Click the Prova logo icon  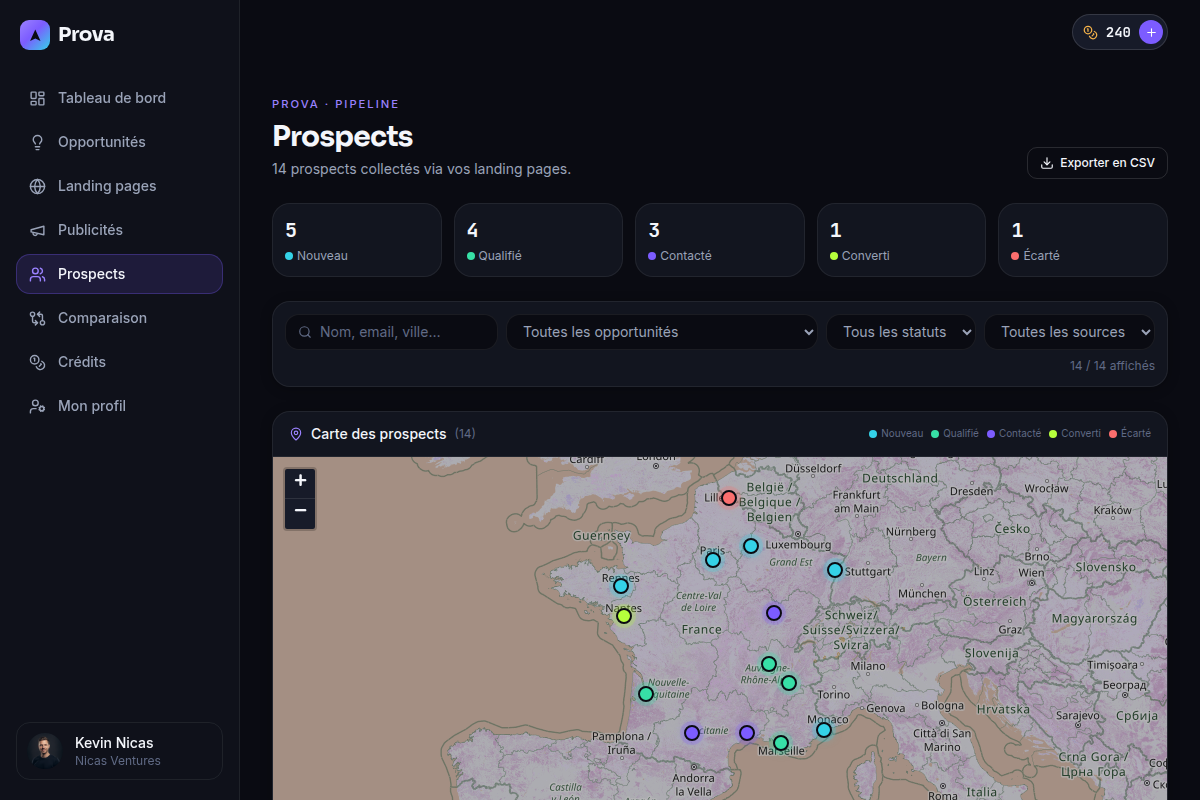tap(35, 35)
